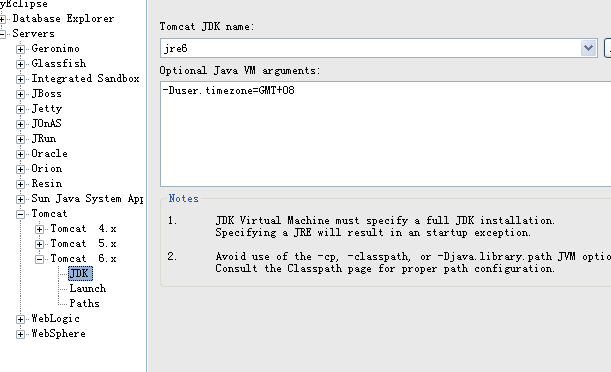Select the JBoss tree label

(46, 94)
